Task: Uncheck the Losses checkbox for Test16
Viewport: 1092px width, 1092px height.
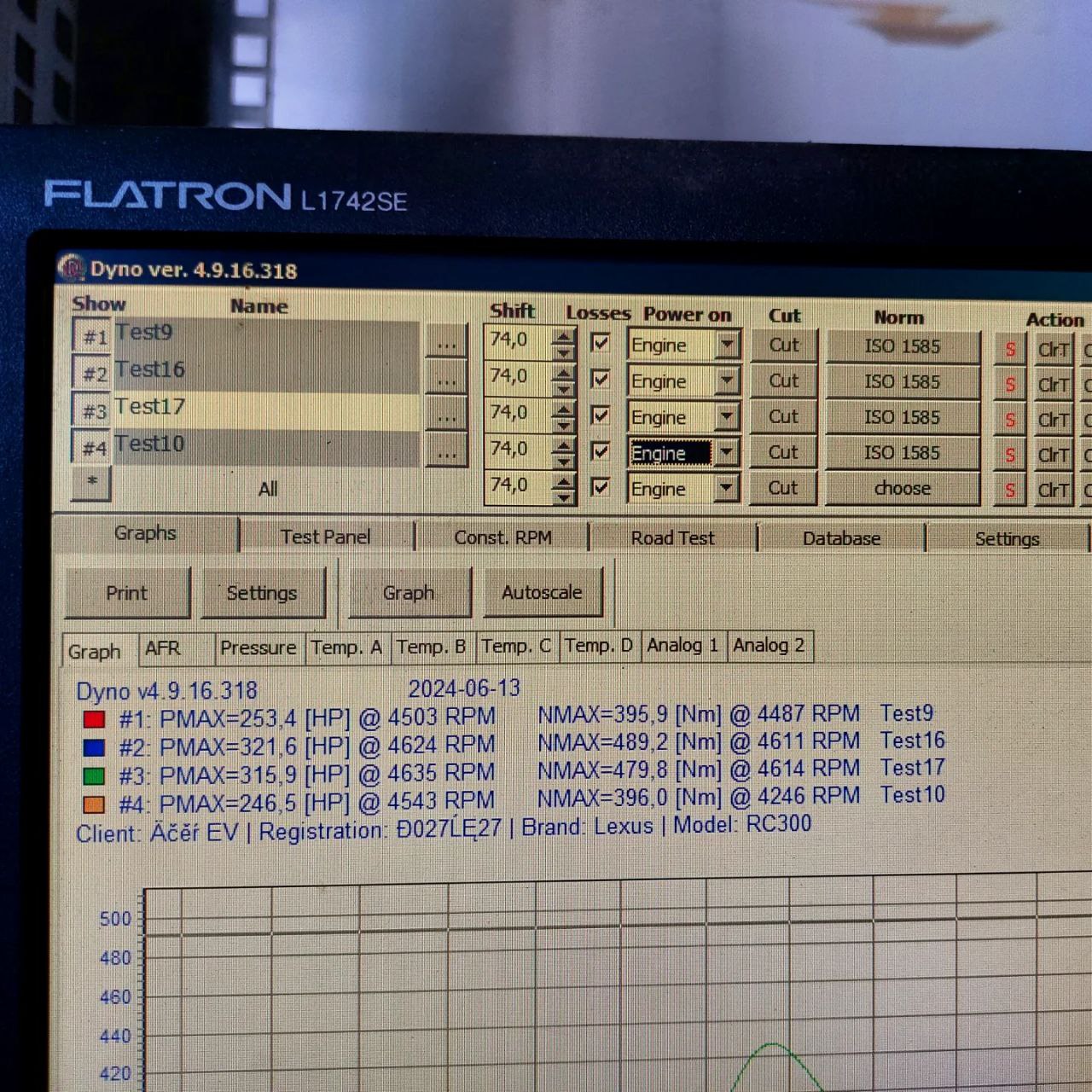Action: tap(601, 379)
